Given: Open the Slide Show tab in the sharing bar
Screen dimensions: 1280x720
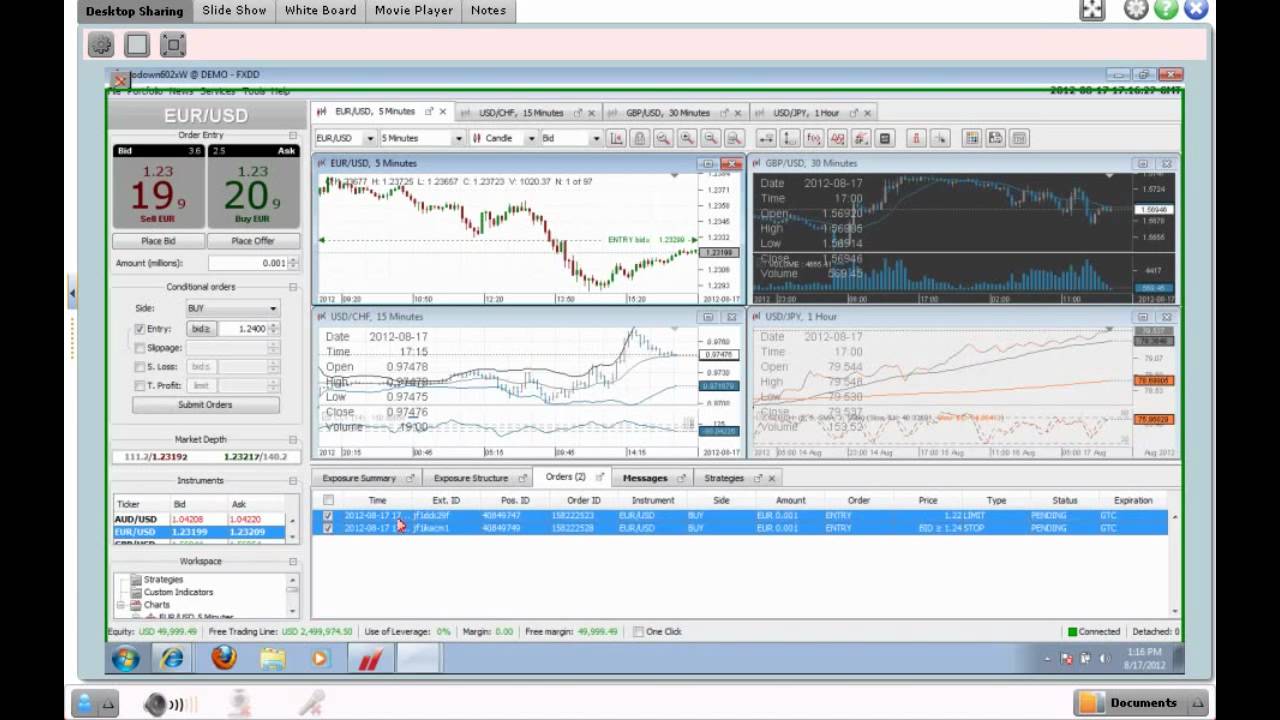Looking at the screenshot, I should pyautogui.click(x=234, y=10).
